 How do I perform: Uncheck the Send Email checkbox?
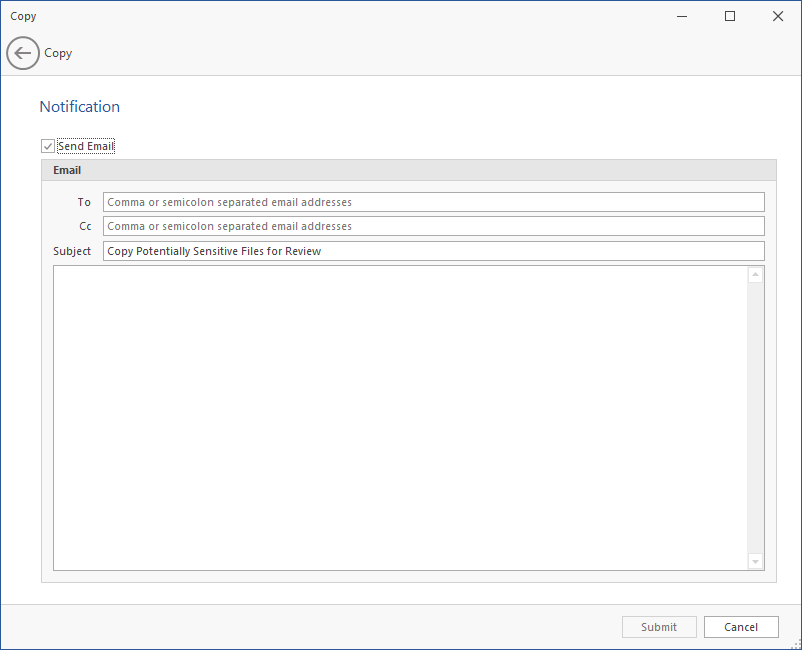point(48,146)
